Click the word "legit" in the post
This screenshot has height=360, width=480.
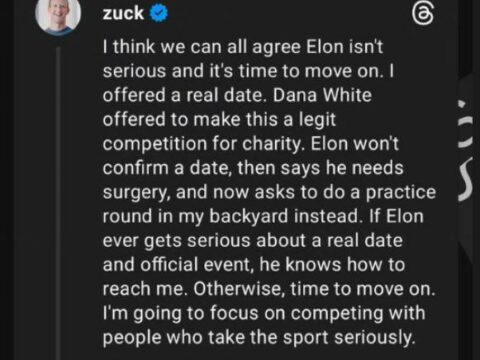click(317, 120)
